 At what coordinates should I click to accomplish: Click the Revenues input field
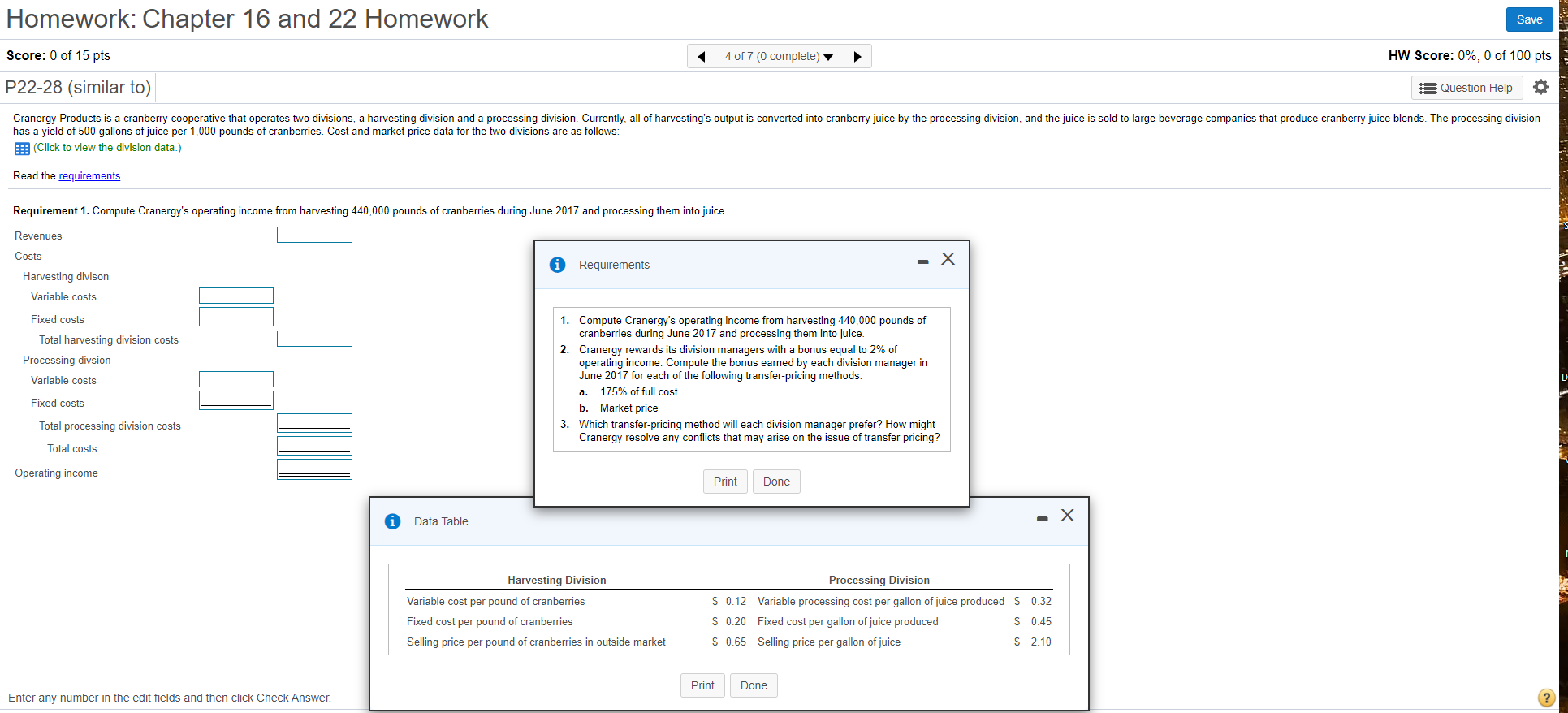point(314,235)
